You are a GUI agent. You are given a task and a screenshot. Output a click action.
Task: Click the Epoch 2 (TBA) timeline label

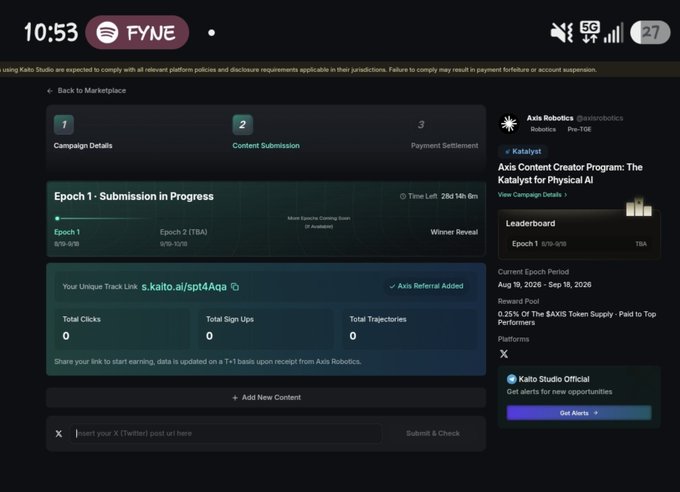click(x=183, y=232)
